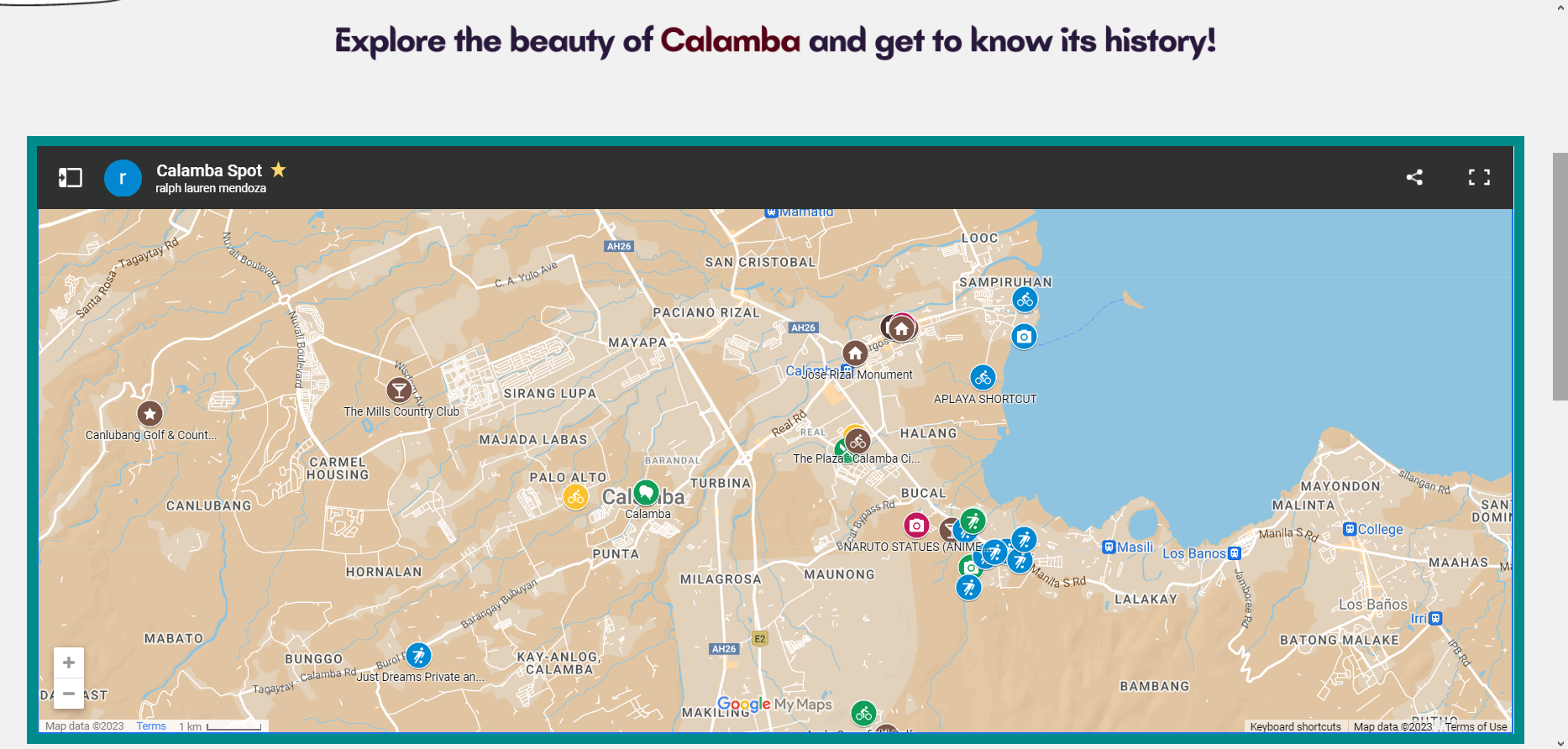
Task: Click the 'Jose Rizal Monument' label
Action: [857, 374]
